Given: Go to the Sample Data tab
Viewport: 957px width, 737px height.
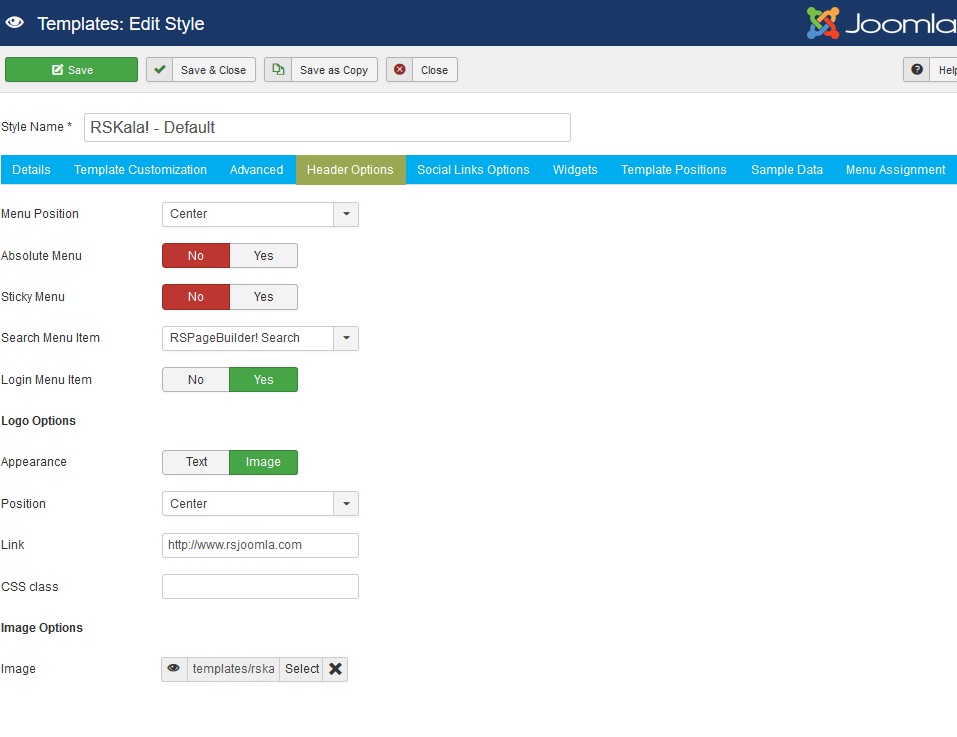Looking at the screenshot, I should 787,170.
